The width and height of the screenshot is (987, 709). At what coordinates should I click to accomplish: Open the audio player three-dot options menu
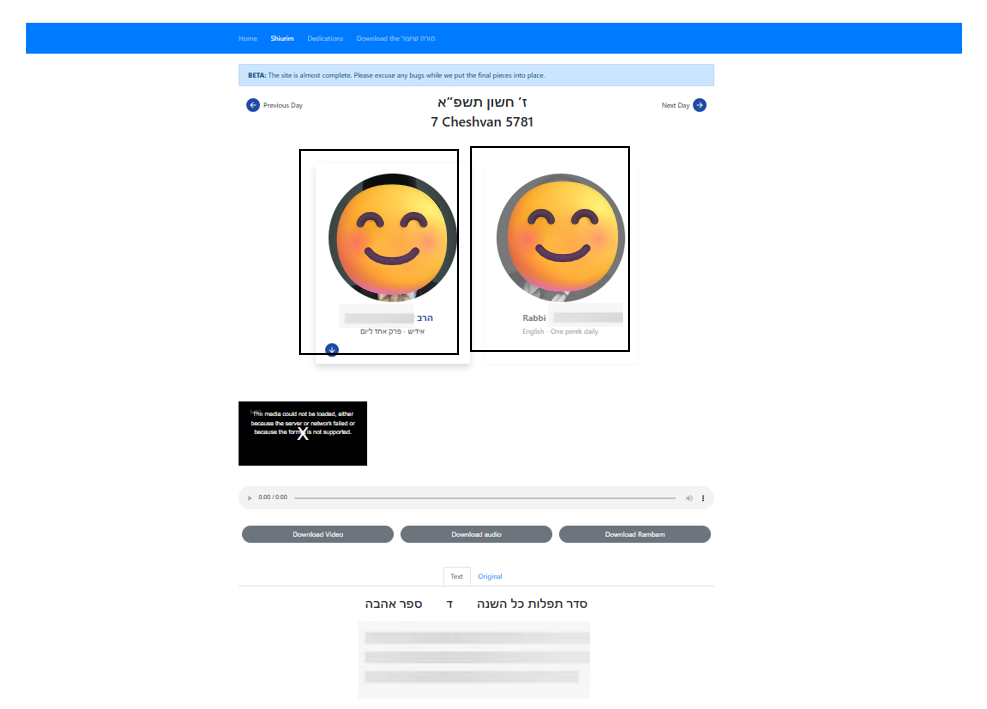(x=703, y=498)
